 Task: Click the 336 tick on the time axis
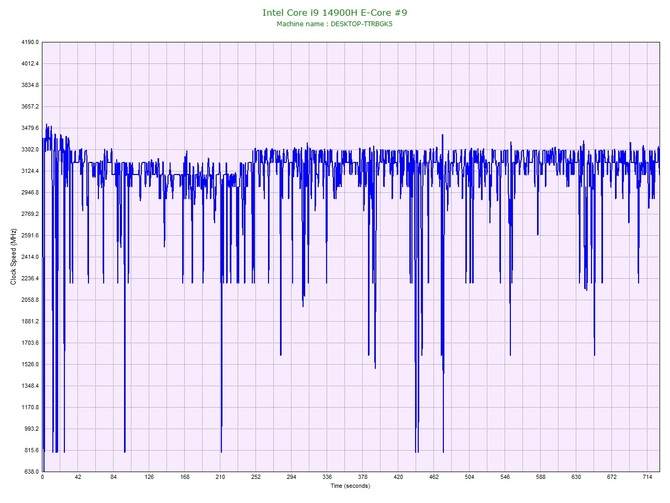[327, 477]
